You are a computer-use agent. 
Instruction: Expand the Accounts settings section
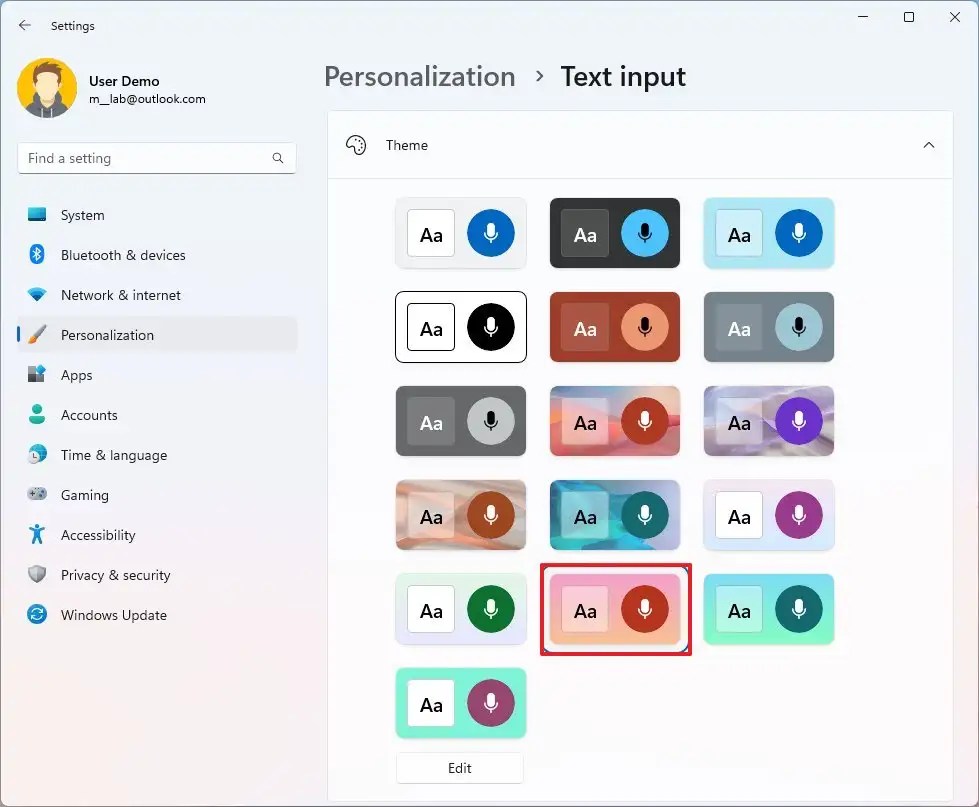click(x=89, y=415)
